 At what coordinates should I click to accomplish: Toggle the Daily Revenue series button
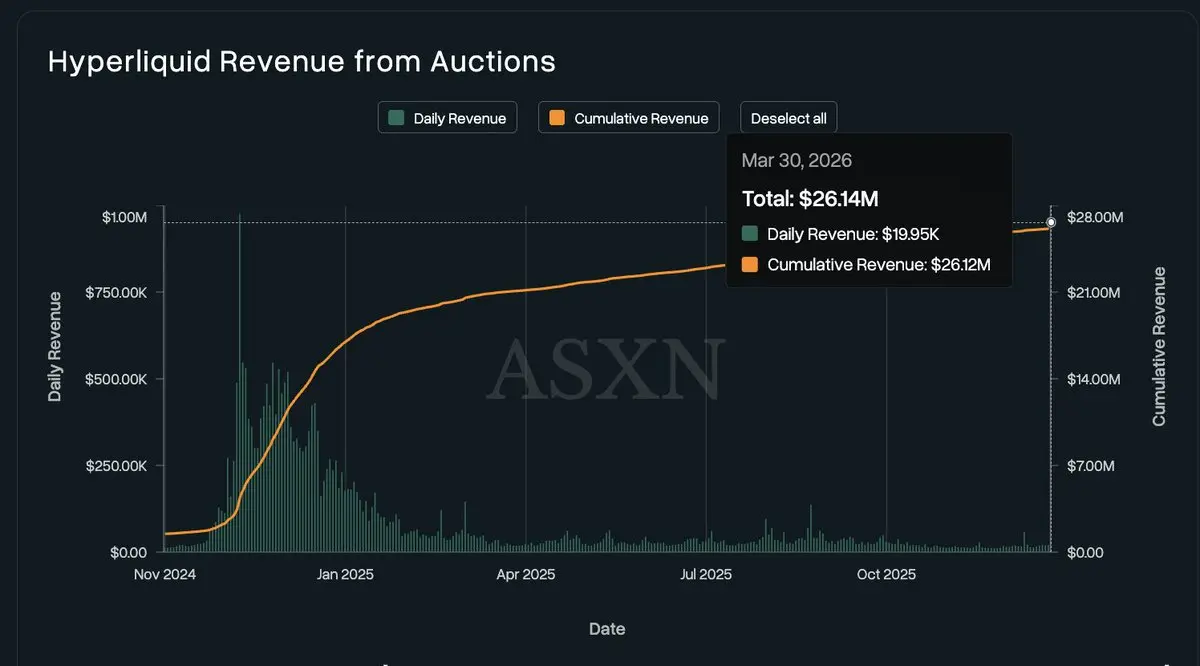(x=447, y=118)
